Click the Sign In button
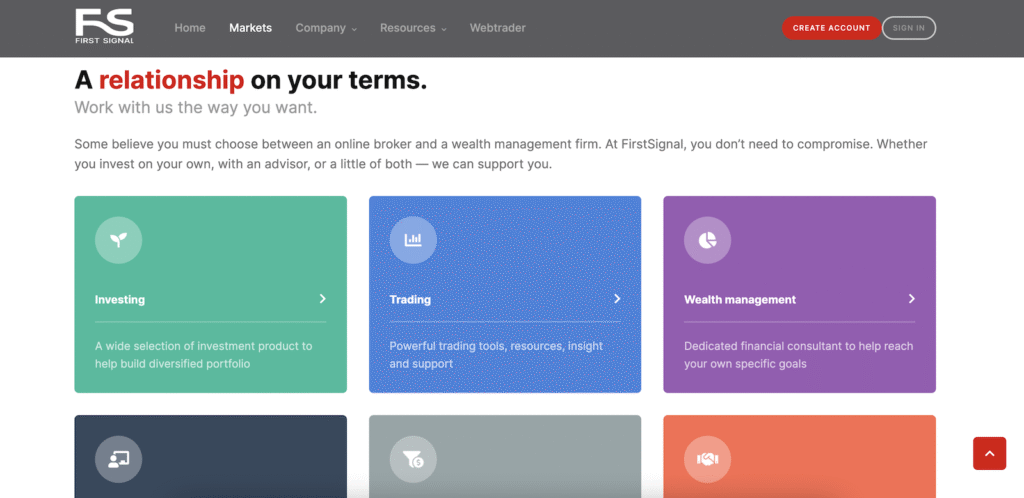Screen dimensions: 1024x498 point(908,28)
